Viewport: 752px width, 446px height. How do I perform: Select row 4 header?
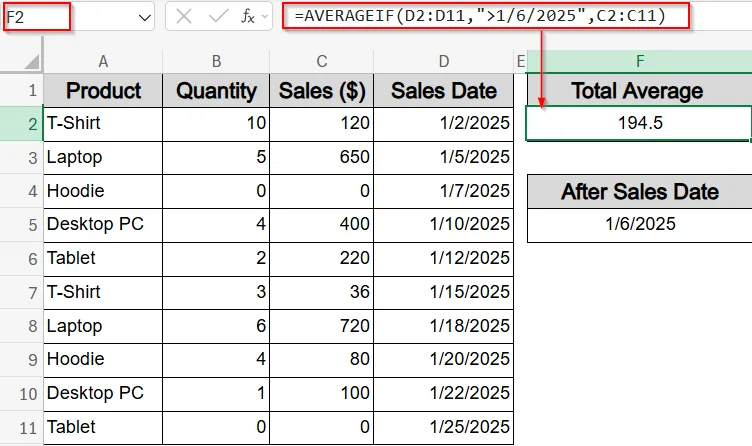point(22,191)
